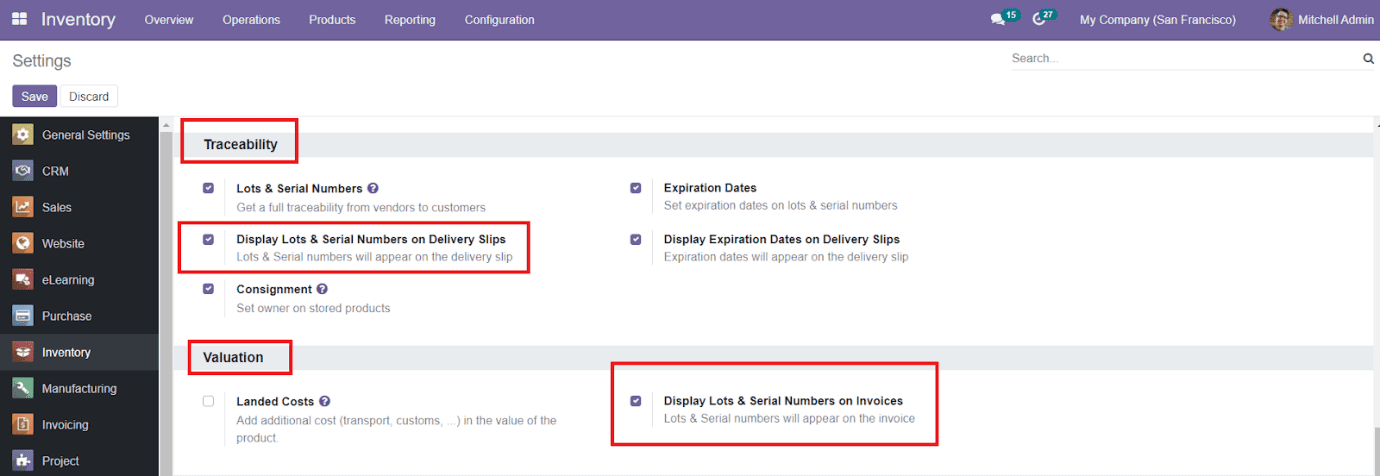Open the conversations chat icon
Screen dimensions: 1380x476
(x=998, y=20)
